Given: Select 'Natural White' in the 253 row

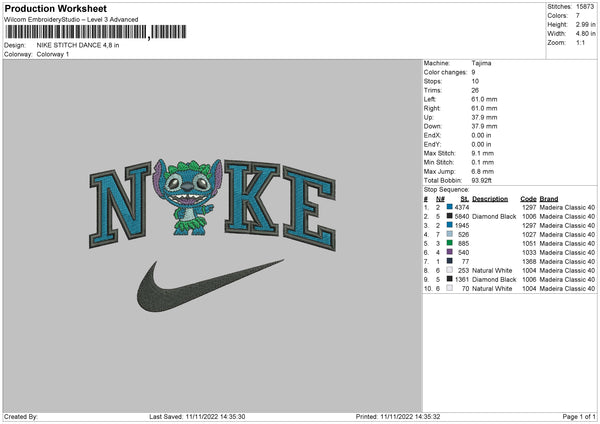Looking at the screenshot, I should coord(492,271).
